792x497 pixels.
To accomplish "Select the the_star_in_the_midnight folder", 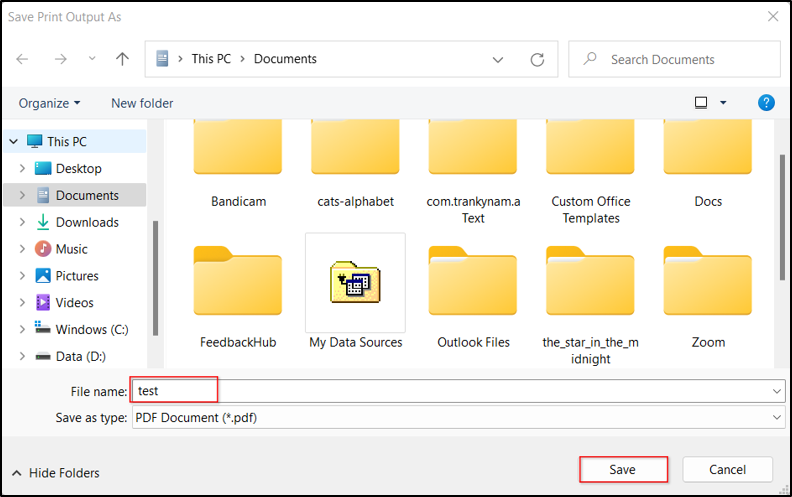I will [x=590, y=306].
